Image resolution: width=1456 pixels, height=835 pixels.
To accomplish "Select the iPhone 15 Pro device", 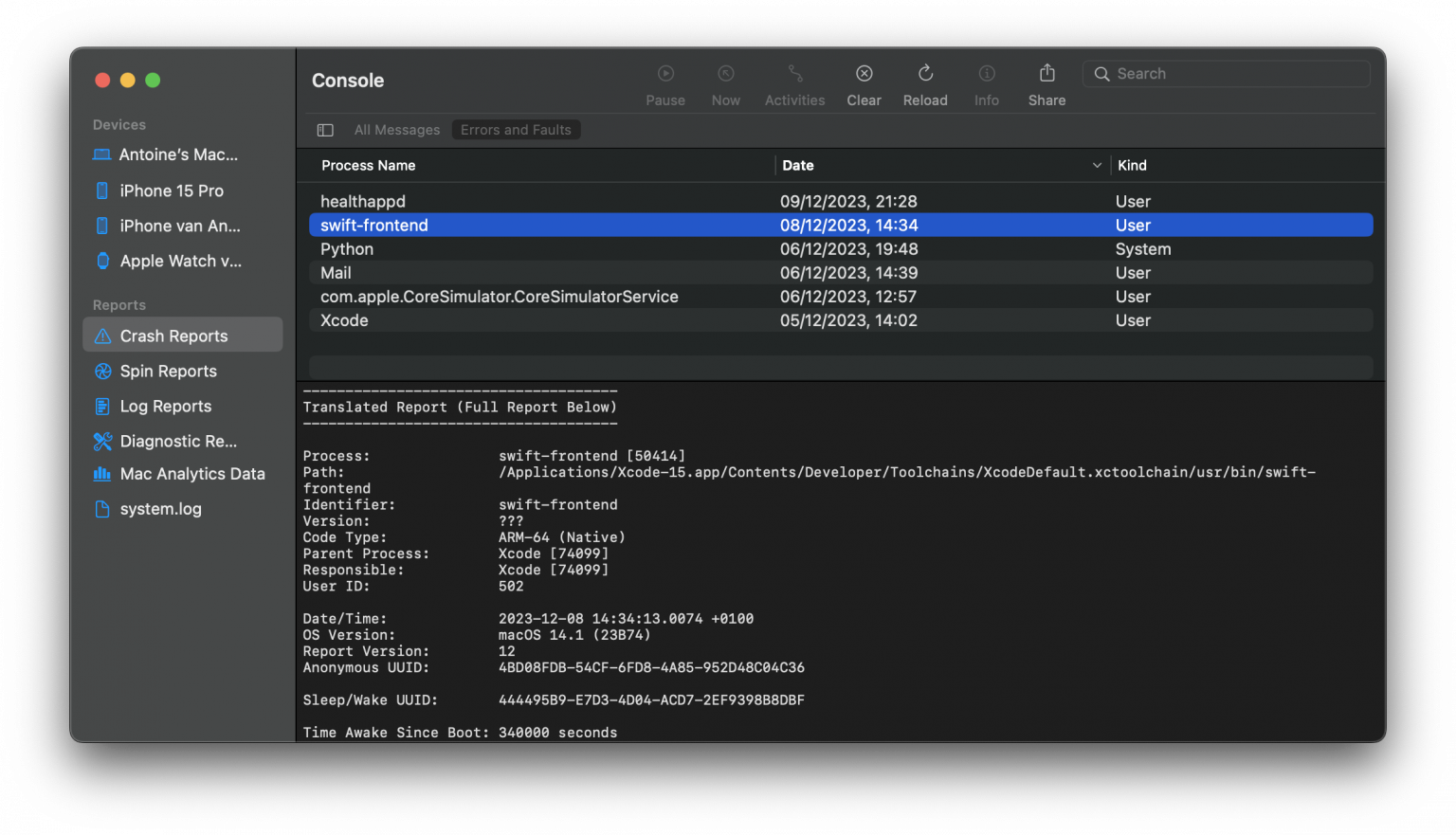I will pos(172,190).
